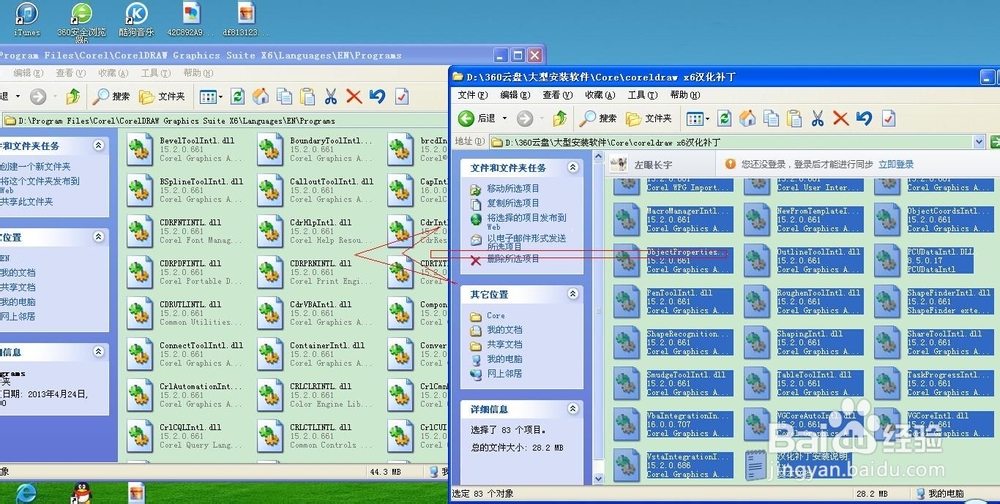Click 共享此文件夹 in the Programs window sidebar

(26, 202)
